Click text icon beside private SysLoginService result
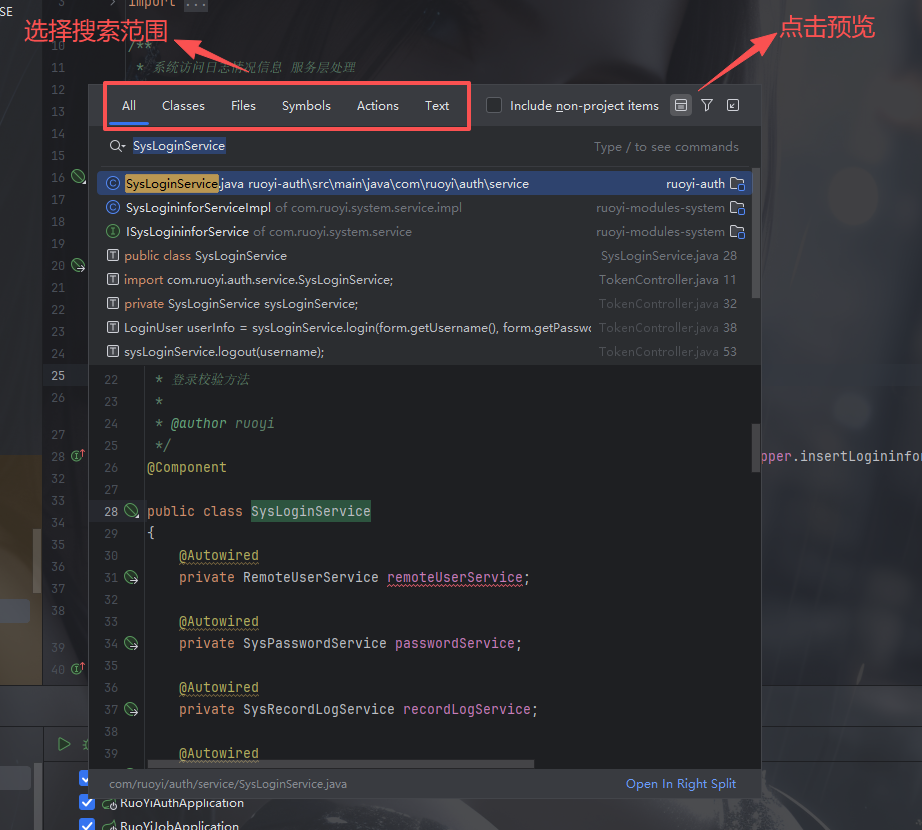The height and width of the screenshot is (830, 922). [113, 304]
